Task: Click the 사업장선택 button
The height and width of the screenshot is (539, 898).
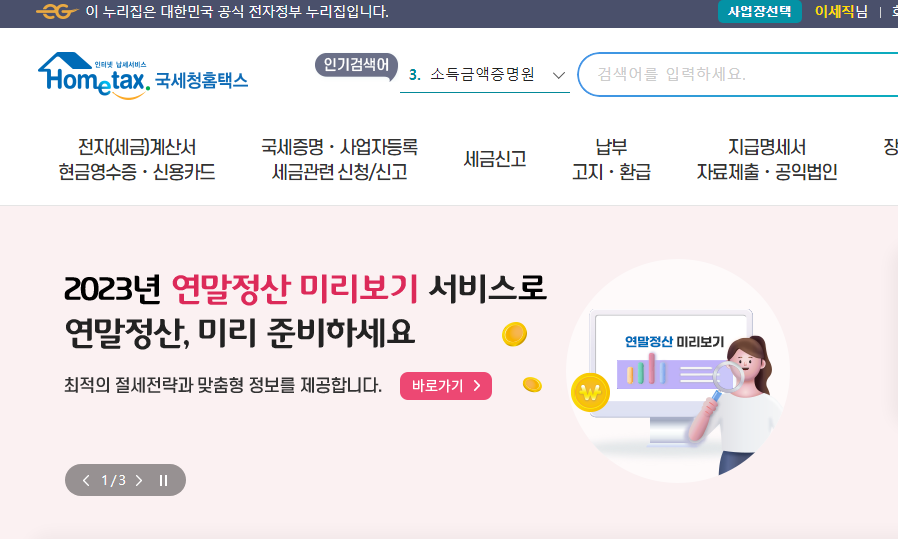Action: tap(759, 11)
